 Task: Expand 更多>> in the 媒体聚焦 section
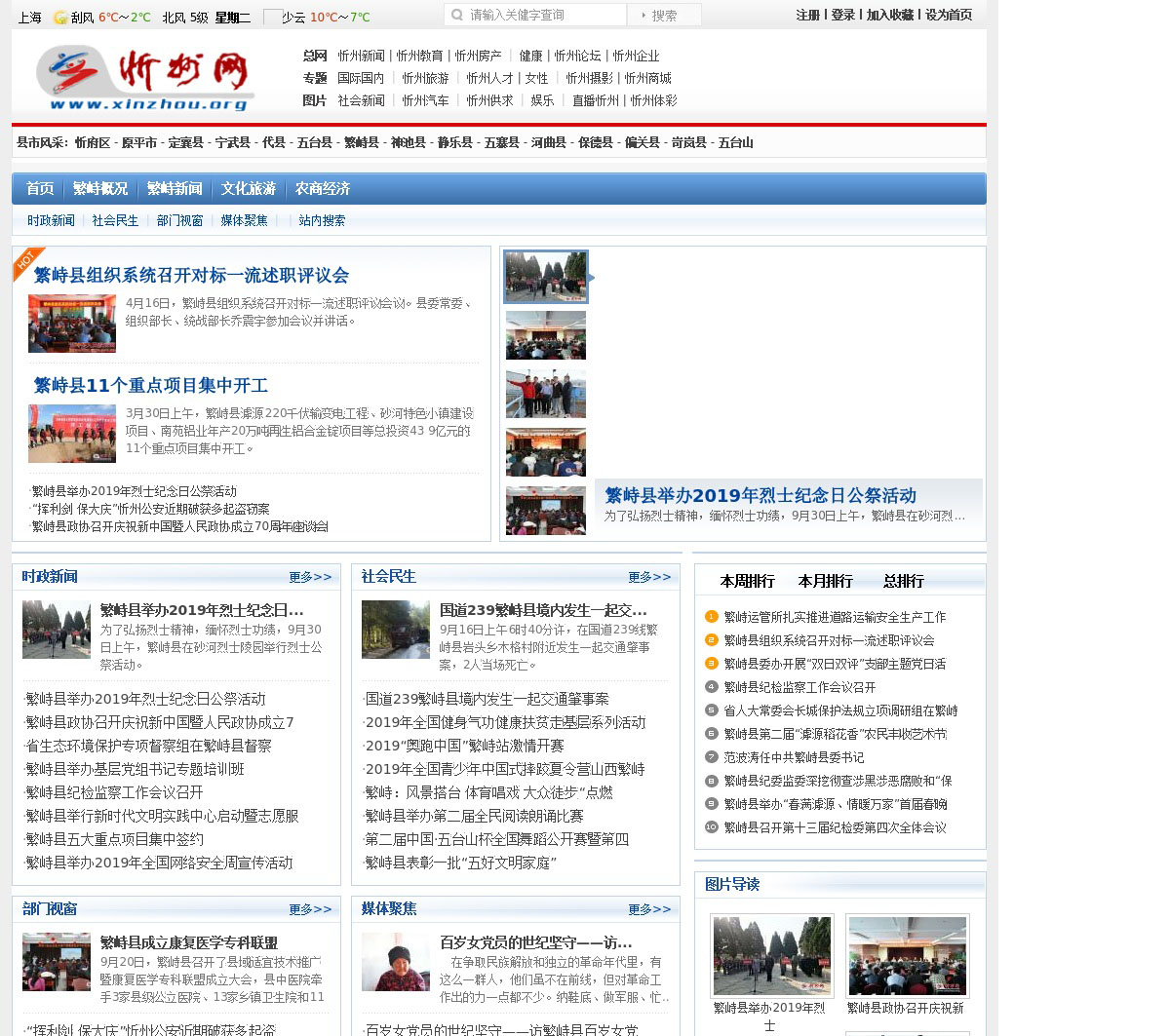point(649,909)
